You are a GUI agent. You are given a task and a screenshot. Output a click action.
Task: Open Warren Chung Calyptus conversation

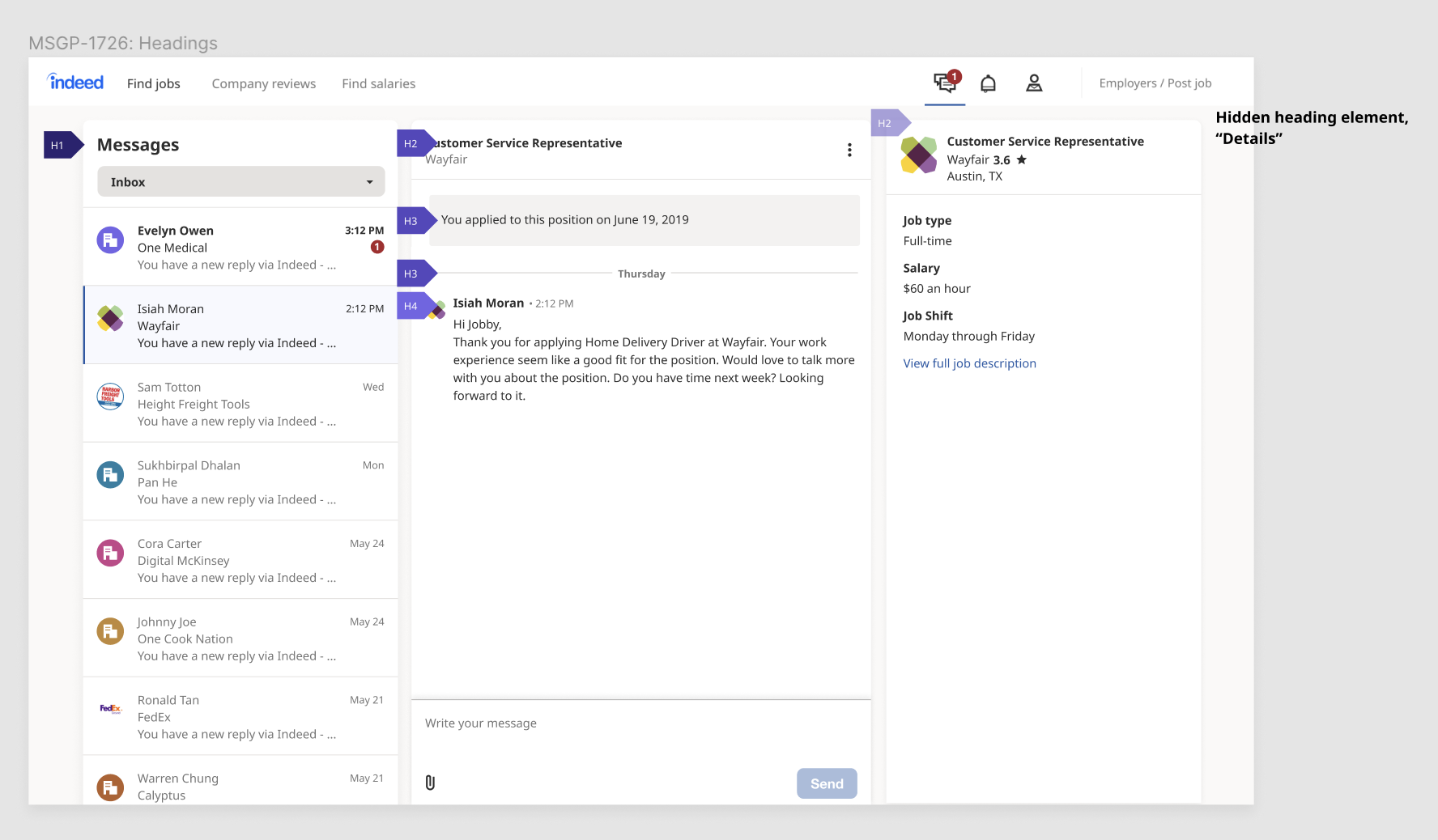(240, 780)
